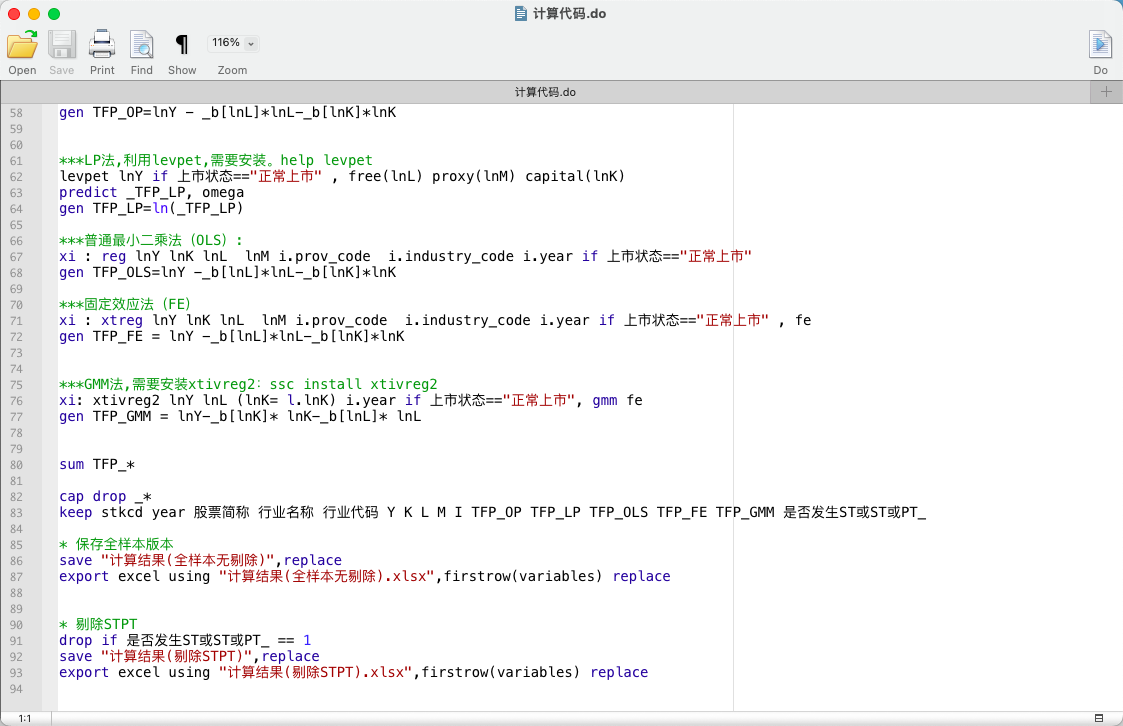
Task: Click the sum TFP_* command line
Action: (x=96, y=465)
